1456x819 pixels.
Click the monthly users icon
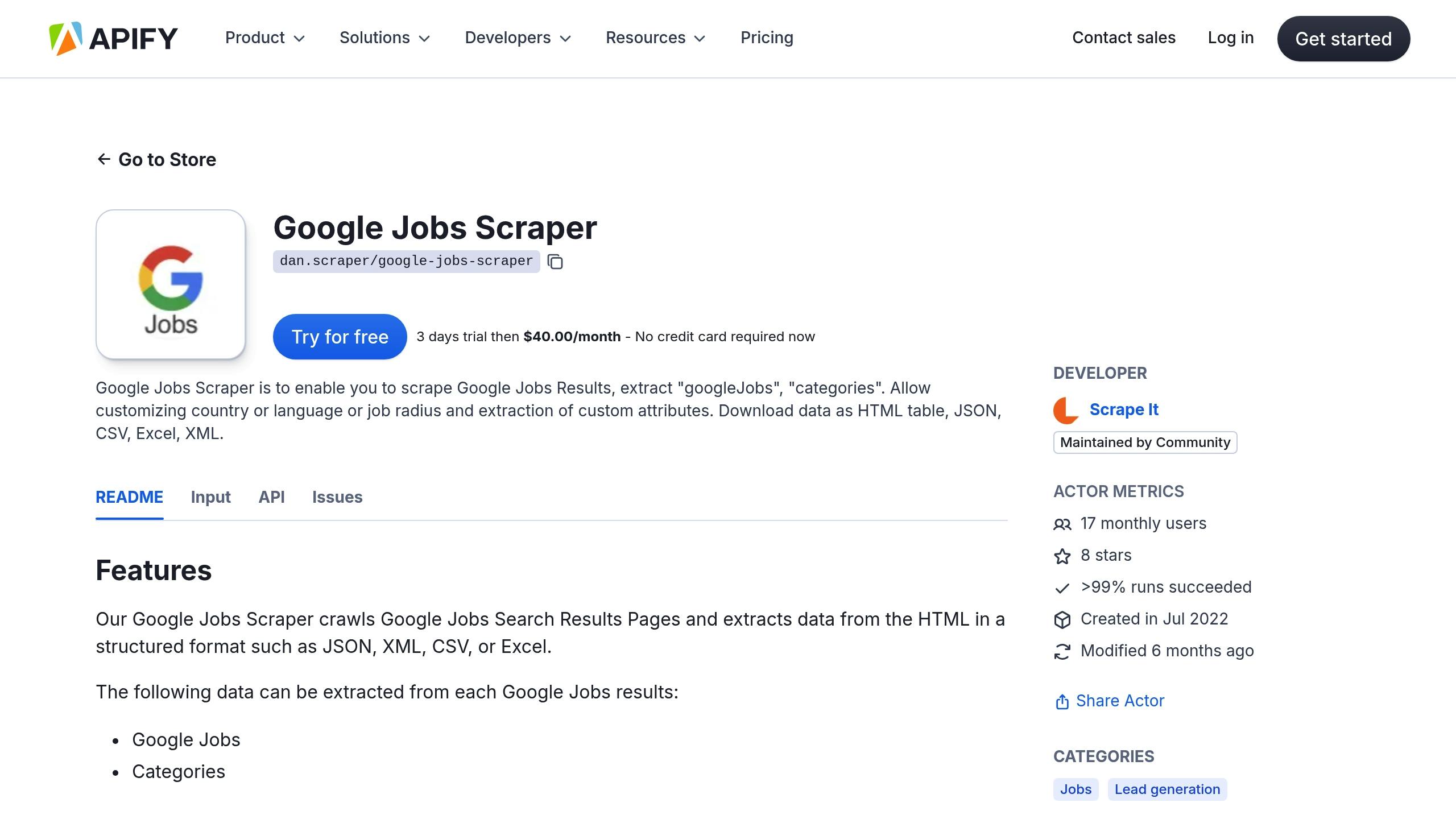1062,523
